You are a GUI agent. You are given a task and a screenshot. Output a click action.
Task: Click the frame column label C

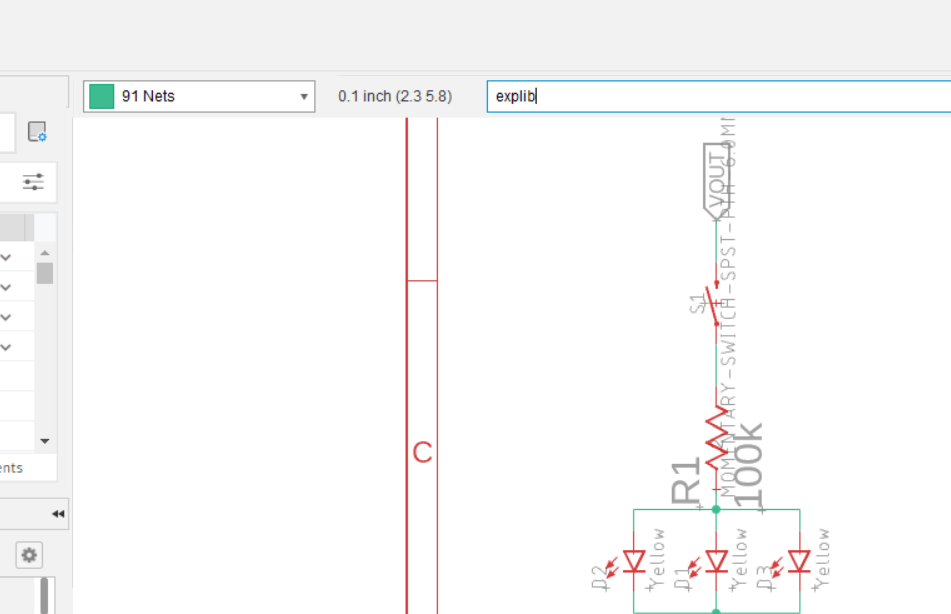click(x=422, y=454)
